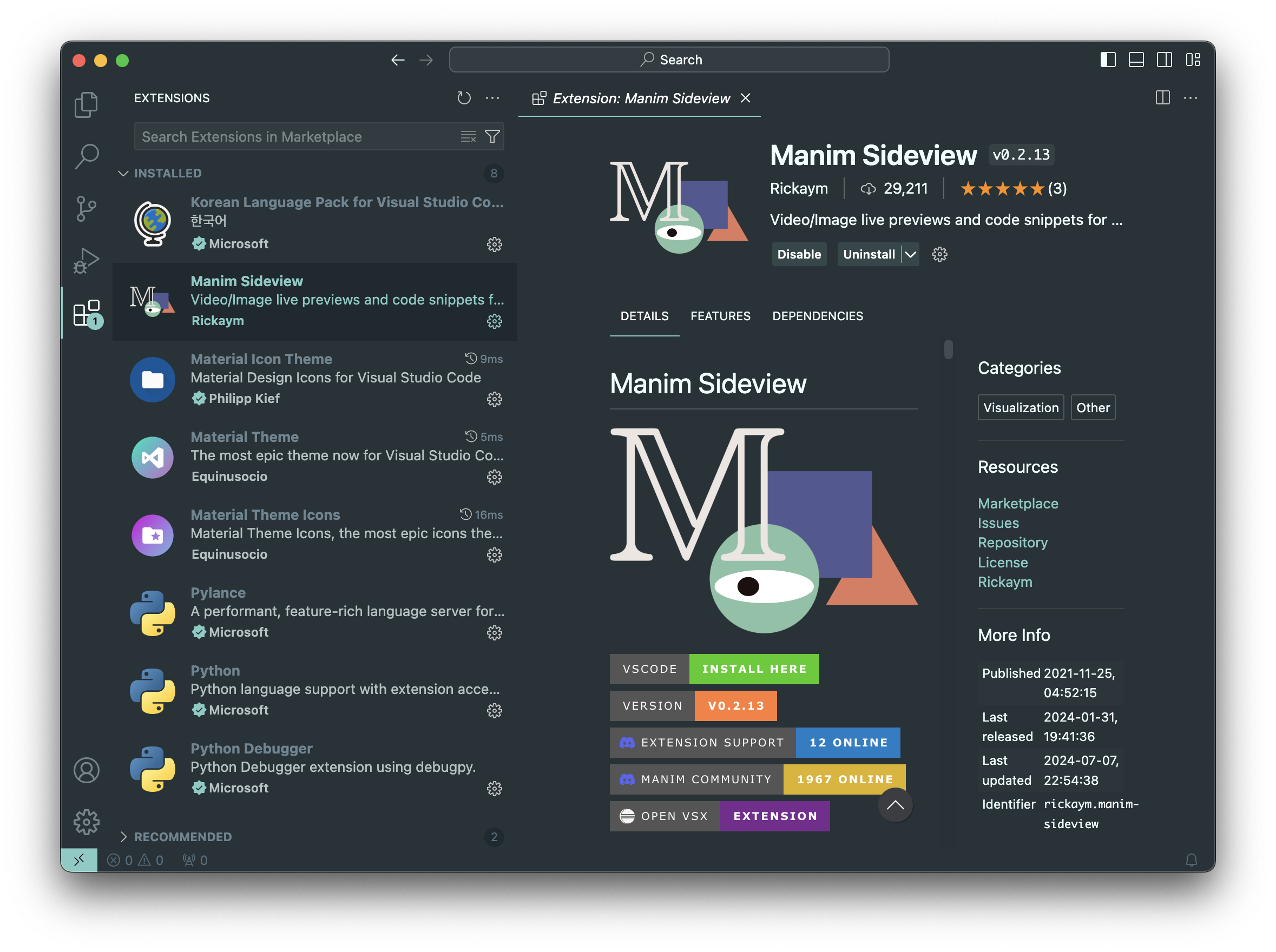Open the Issues resource link

click(x=998, y=523)
